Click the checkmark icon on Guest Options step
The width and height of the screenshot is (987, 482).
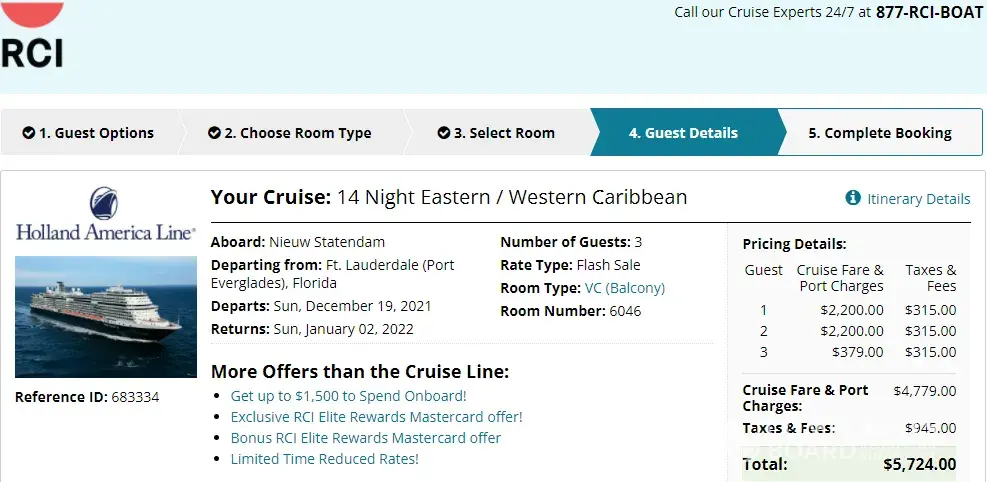tap(29, 133)
